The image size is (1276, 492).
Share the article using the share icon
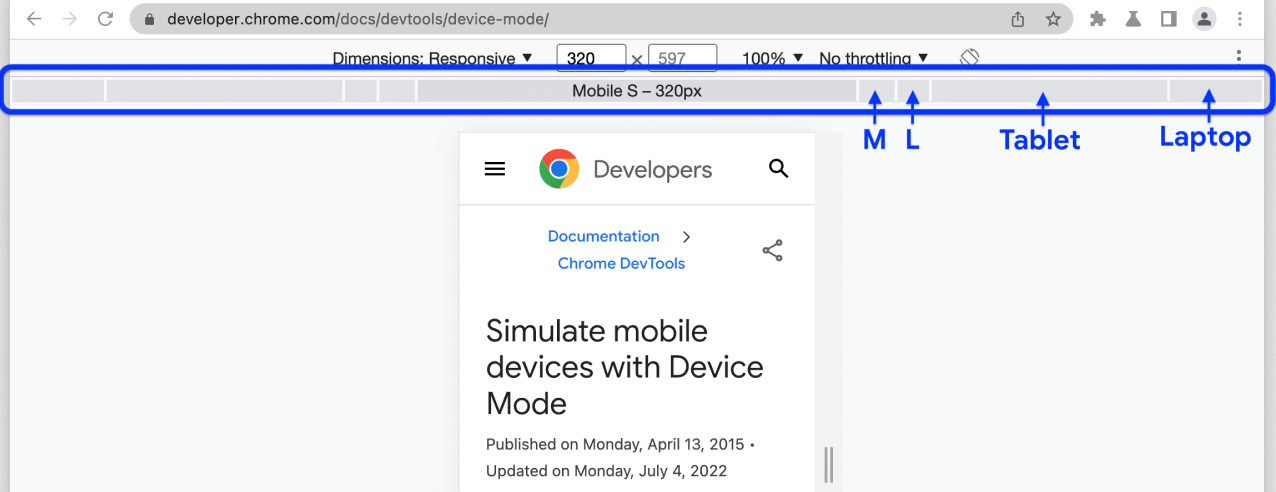pos(772,250)
